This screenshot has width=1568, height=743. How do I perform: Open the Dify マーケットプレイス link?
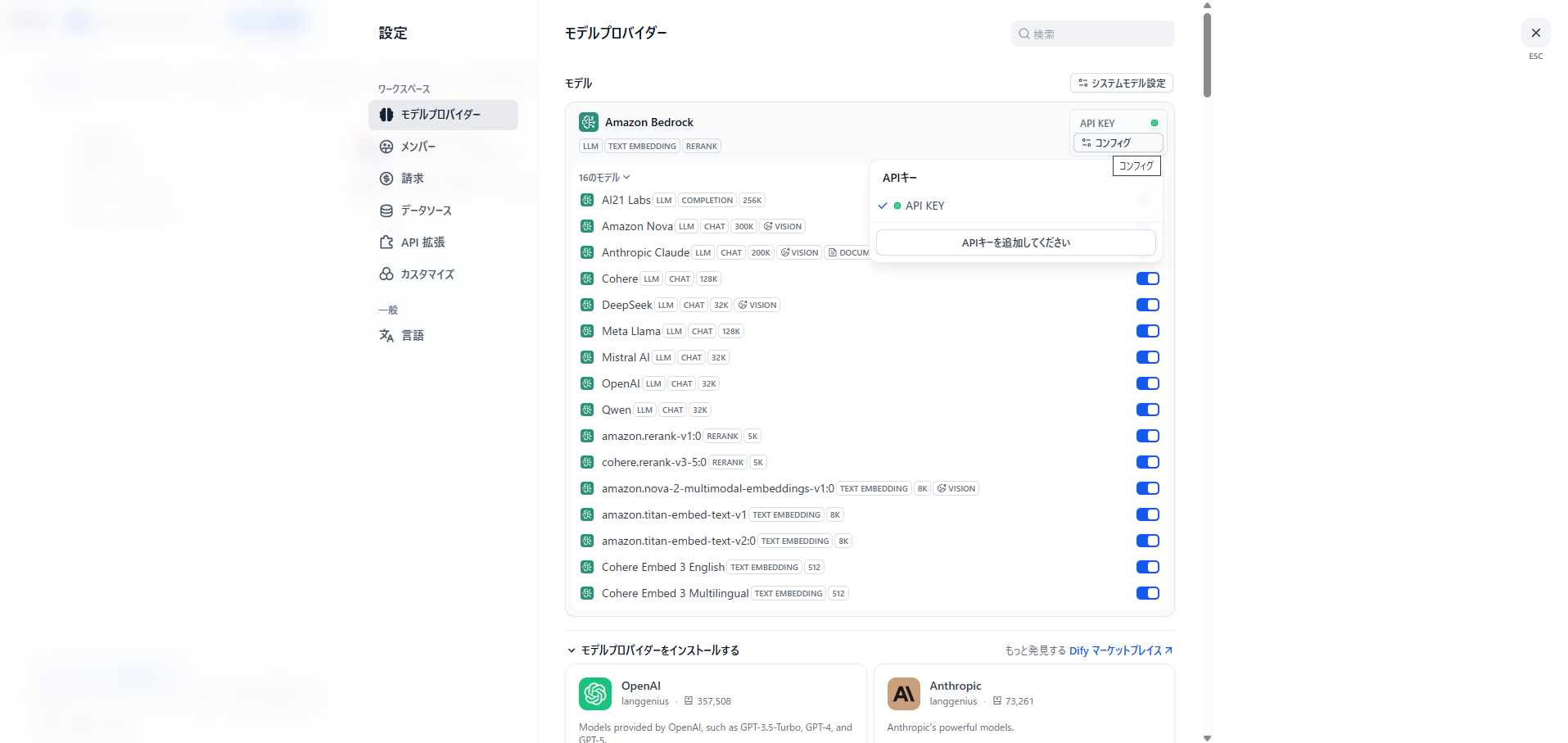[1120, 650]
